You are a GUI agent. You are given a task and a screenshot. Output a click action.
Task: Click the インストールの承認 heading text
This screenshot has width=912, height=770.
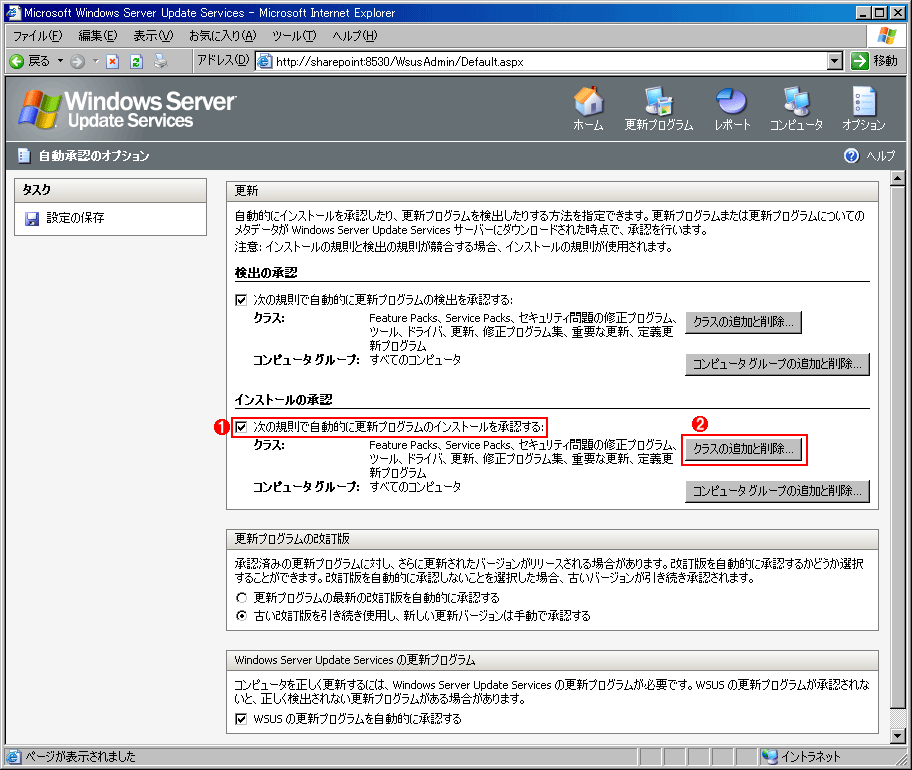283,400
